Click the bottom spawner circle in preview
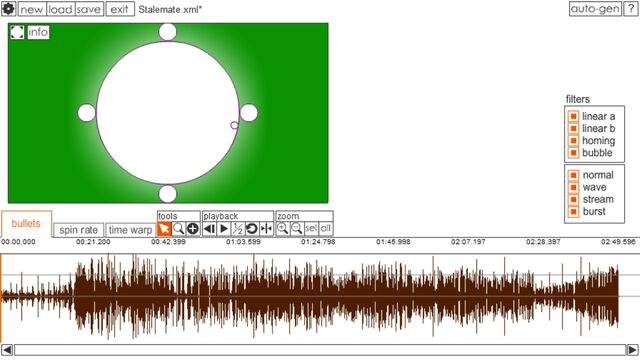The height and width of the screenshot is (360, 640). pos(167,194)
